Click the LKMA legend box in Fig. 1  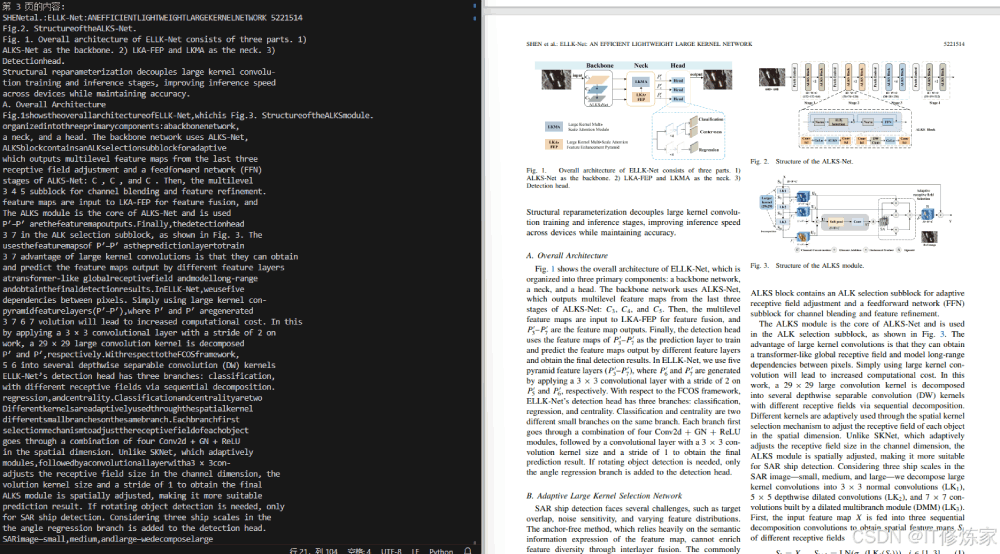[x=554, y=127]
